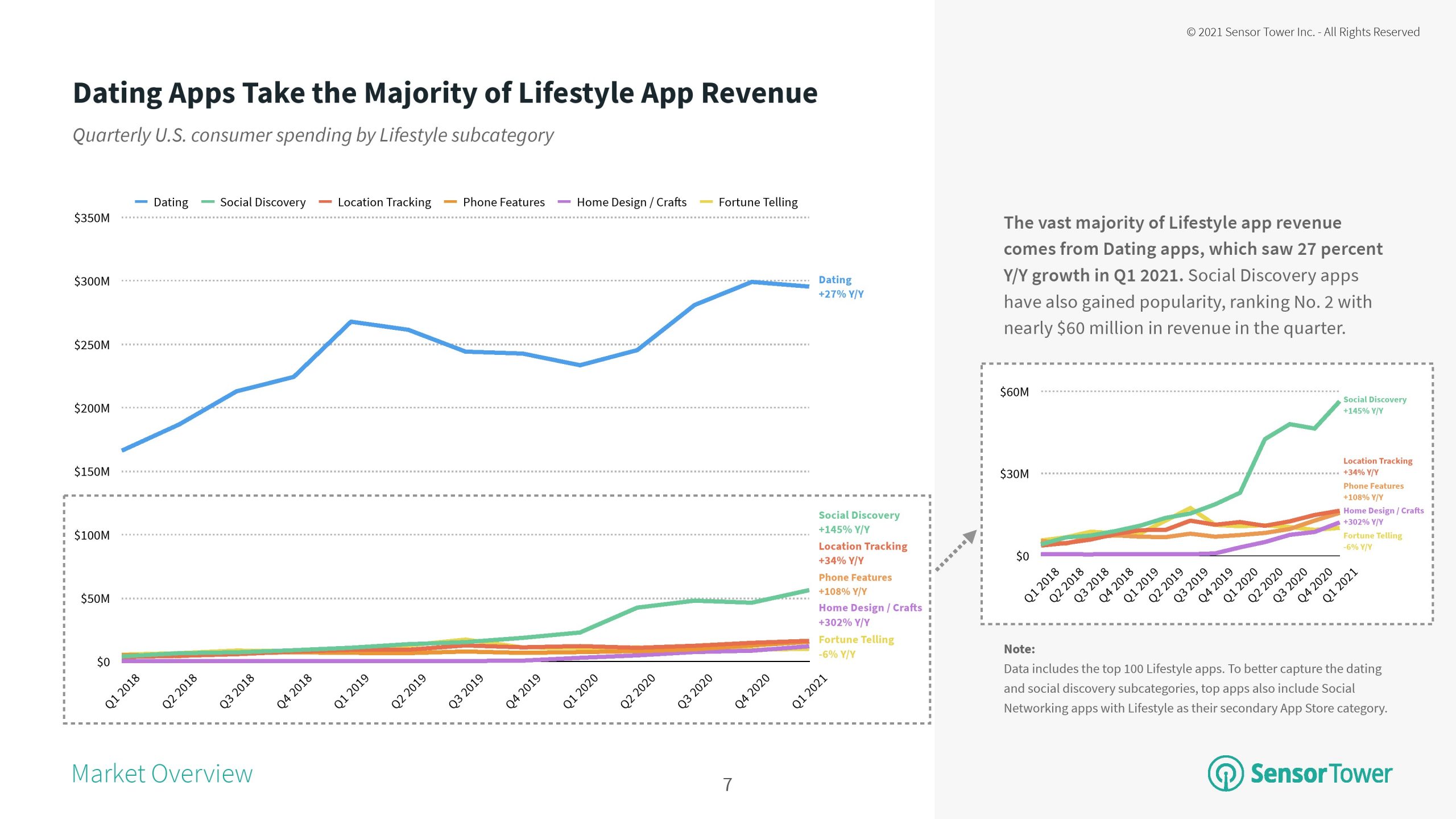Click the Dating legend color swatch
Image resolution: width=1456 pixels, height=819 pixels.
[x=141, y=202]
